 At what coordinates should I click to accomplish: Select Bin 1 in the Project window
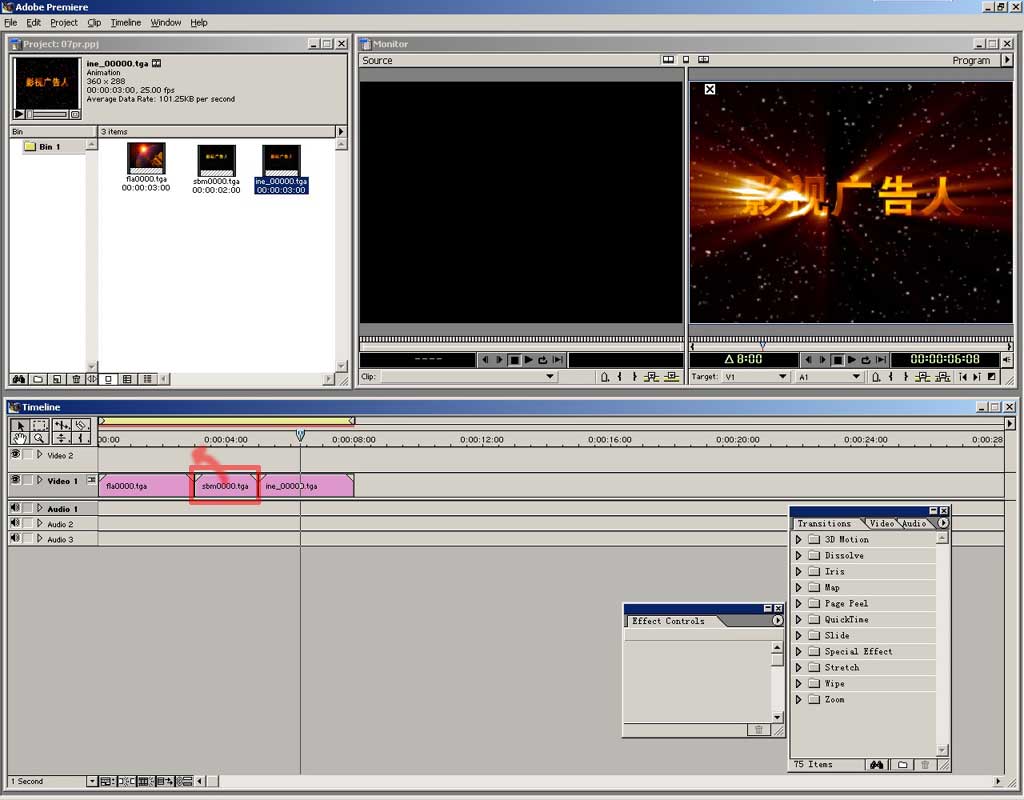point(49,147)
